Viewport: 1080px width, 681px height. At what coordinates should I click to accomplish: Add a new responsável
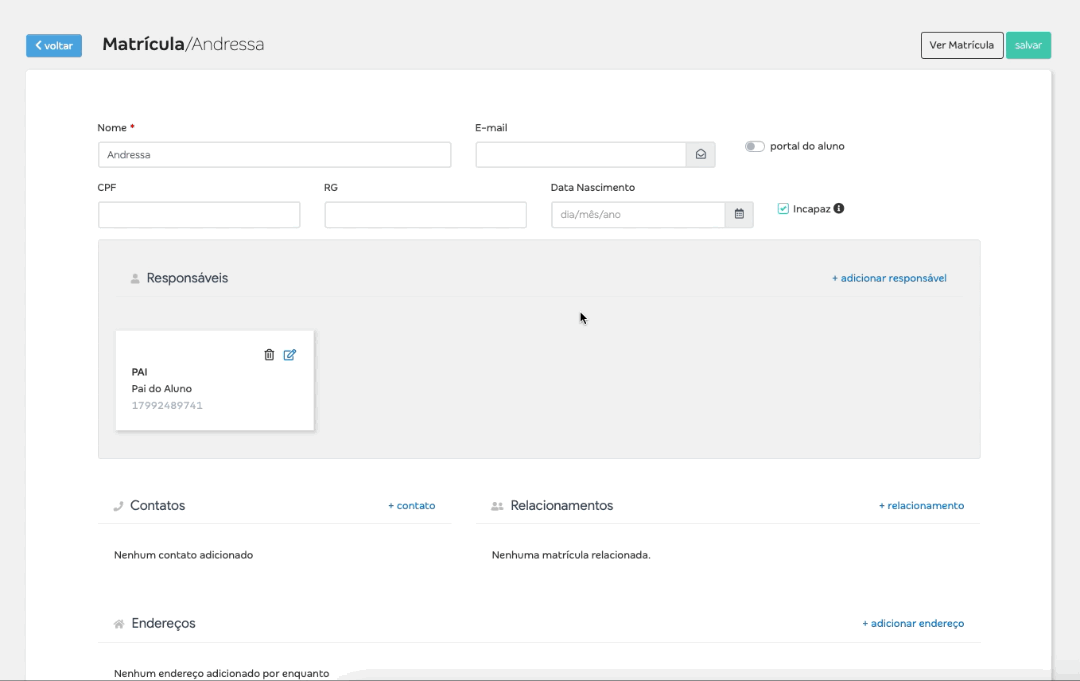pyautogui.click(x=889, y=278)
